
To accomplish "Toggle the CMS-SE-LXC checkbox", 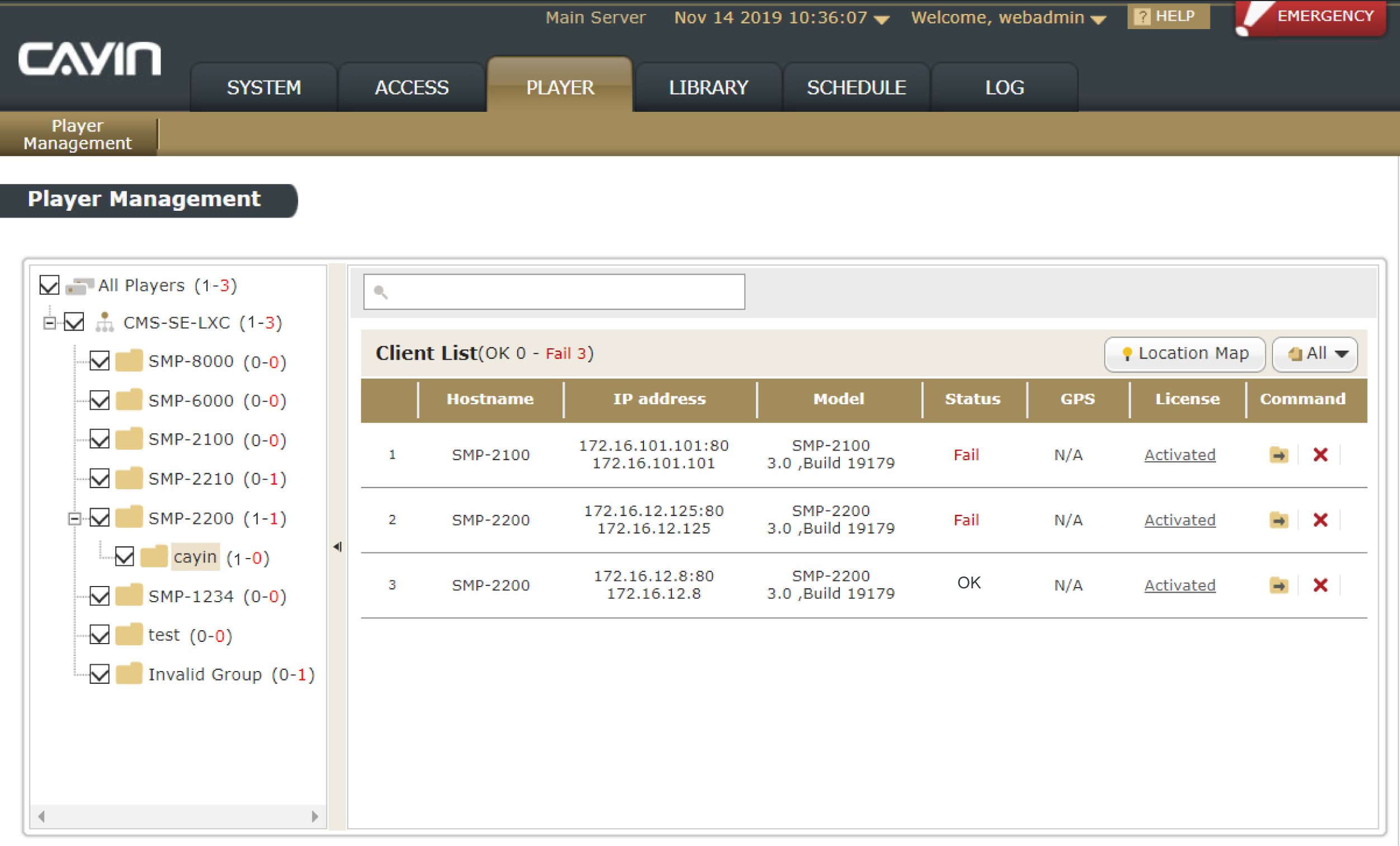I will tap(74, 322).
